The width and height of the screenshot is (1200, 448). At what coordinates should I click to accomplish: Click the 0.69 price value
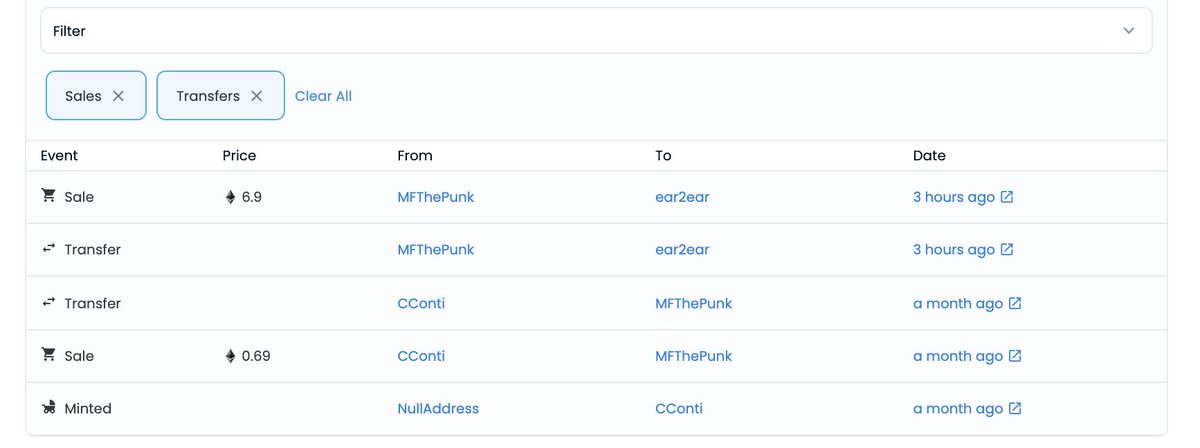[256, 356]
